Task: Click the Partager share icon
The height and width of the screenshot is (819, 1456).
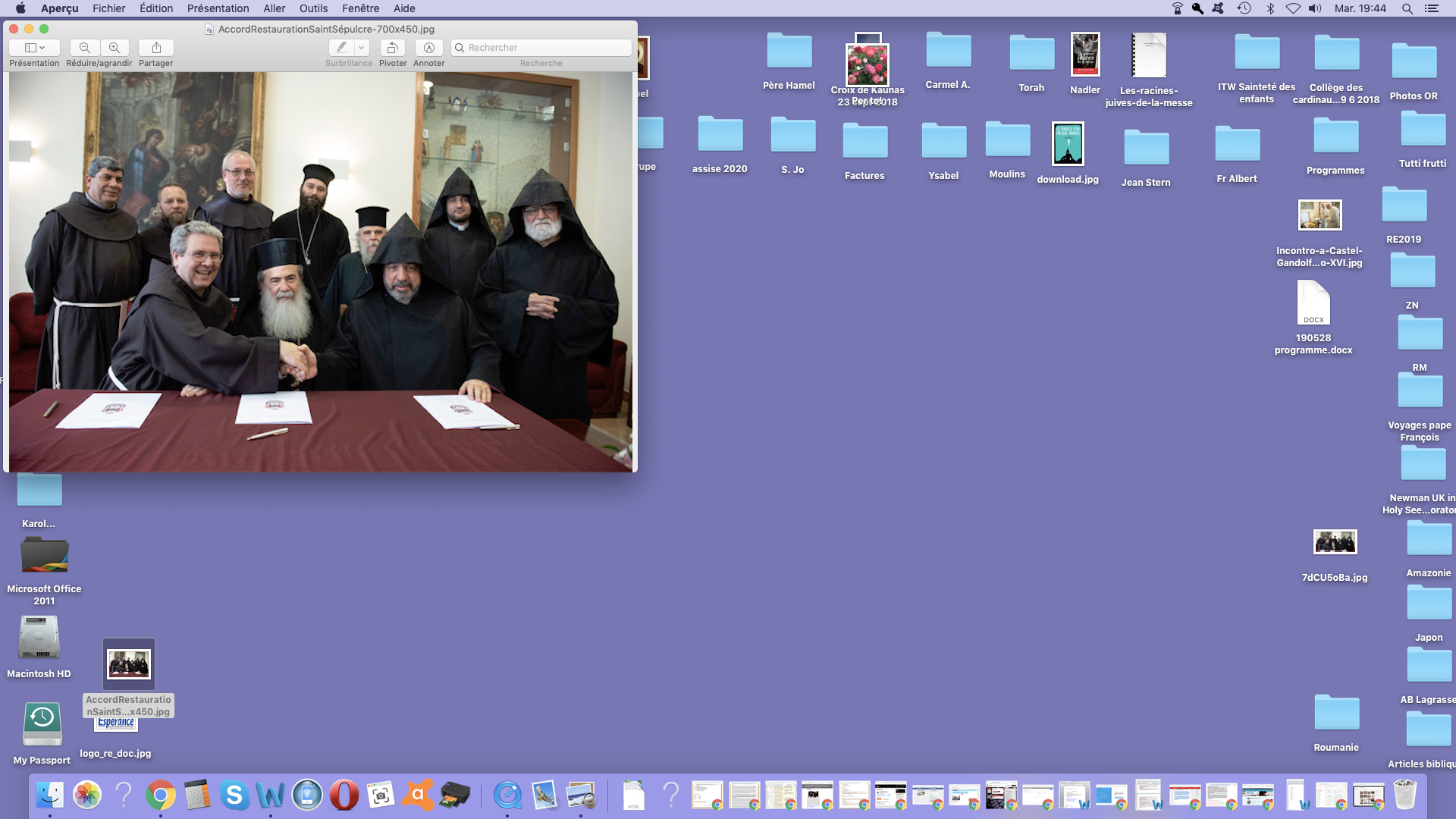Action: point(156,48)
